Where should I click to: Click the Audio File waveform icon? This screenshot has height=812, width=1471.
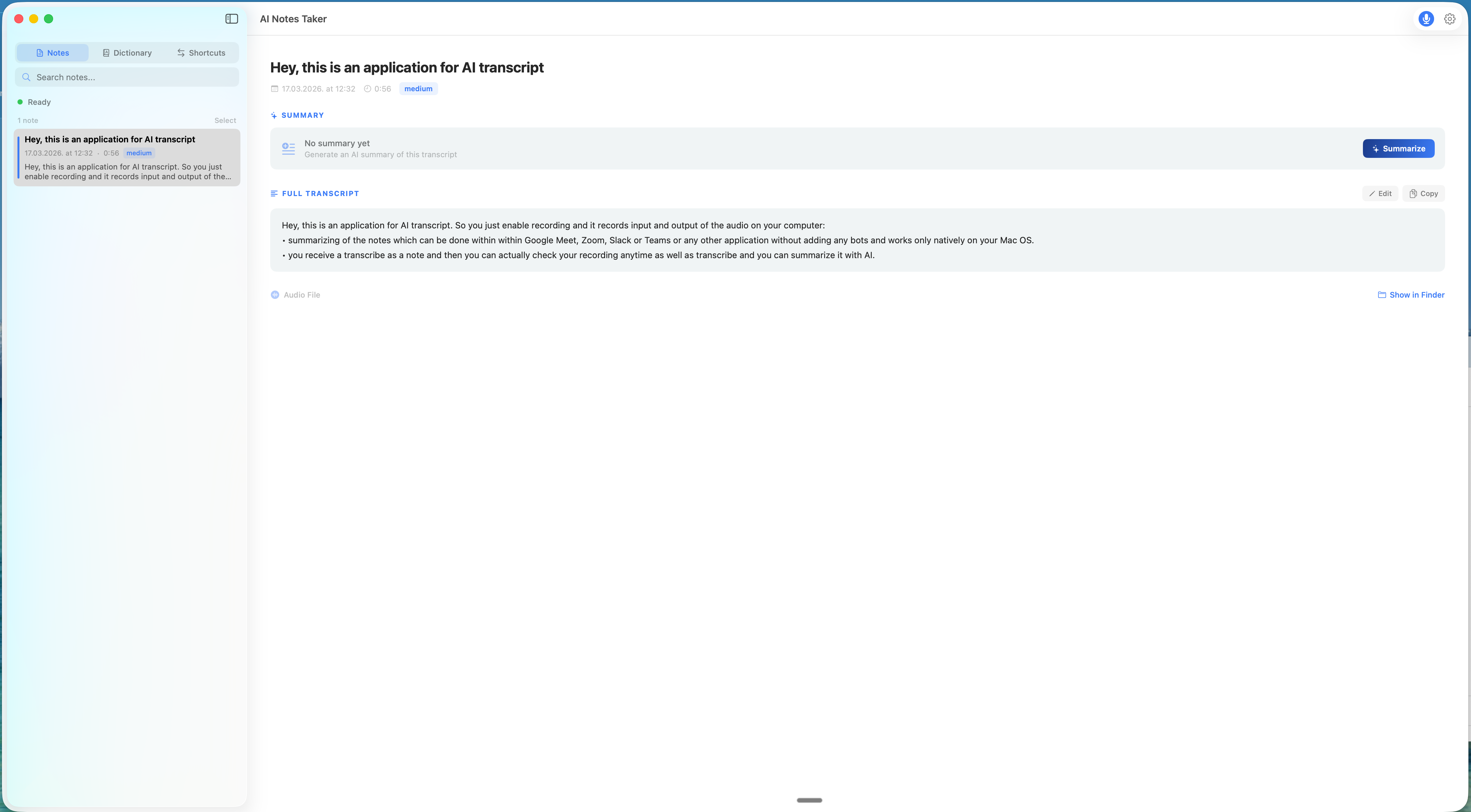pos(275,295)
